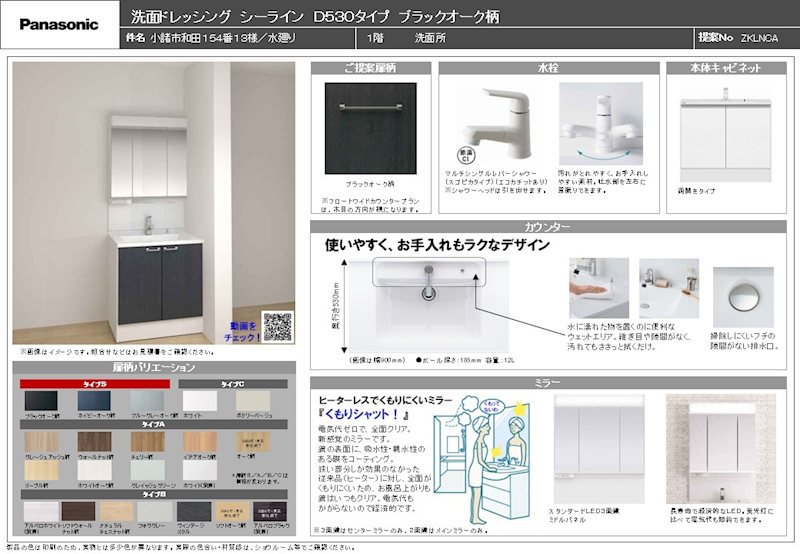The image size is (800, 554).
Task: Click the QR code in the room photo
Action: [278, 327]
